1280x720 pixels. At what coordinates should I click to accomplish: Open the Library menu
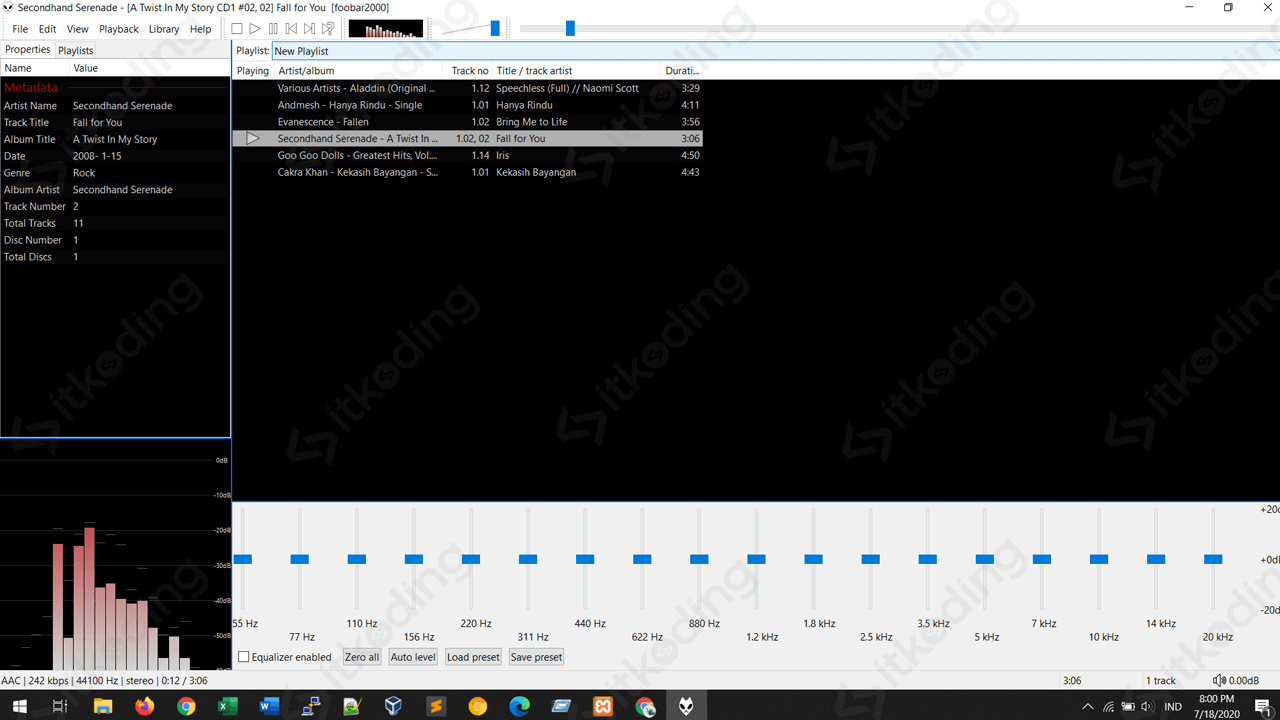point(164,29)
